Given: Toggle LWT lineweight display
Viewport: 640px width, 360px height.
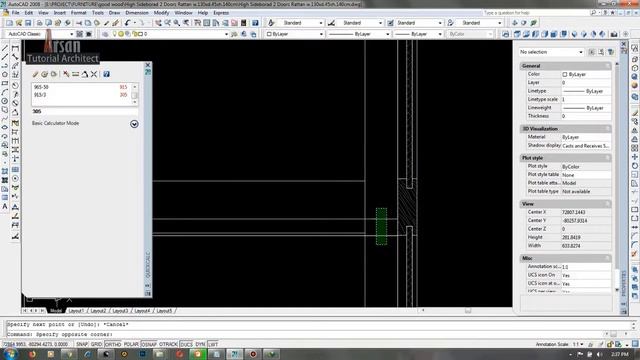Looking at the screenshot, I should point(213,344).
